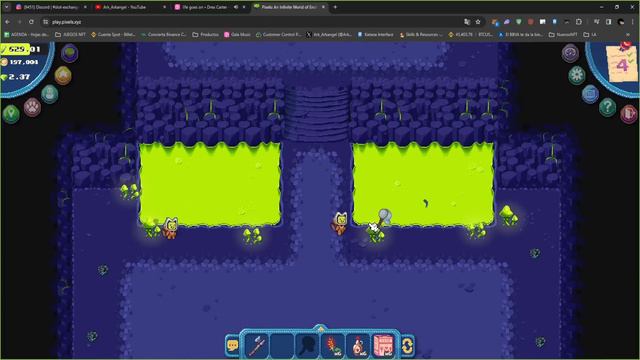Viewport: 640px width, 360px height.
Task: Select the dark silhouette item hotbar slot
Action: point(307,345)
